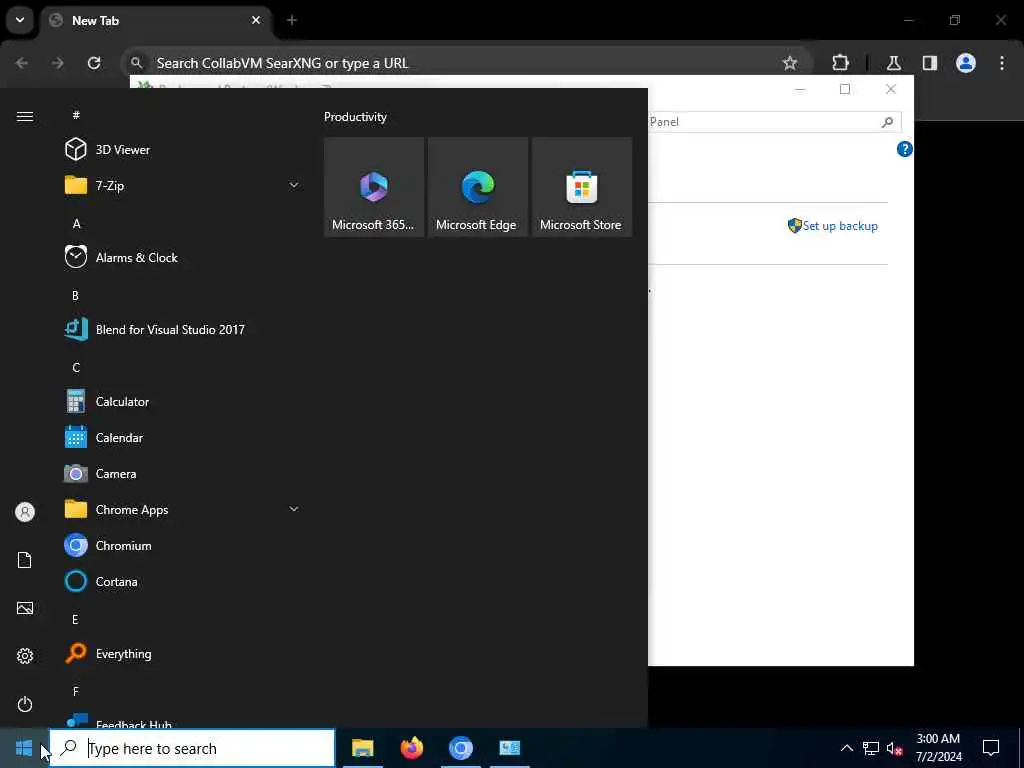Click the muted volume tray icon
The height and width of the screenshot is (768, 1024).
[895, 748]
